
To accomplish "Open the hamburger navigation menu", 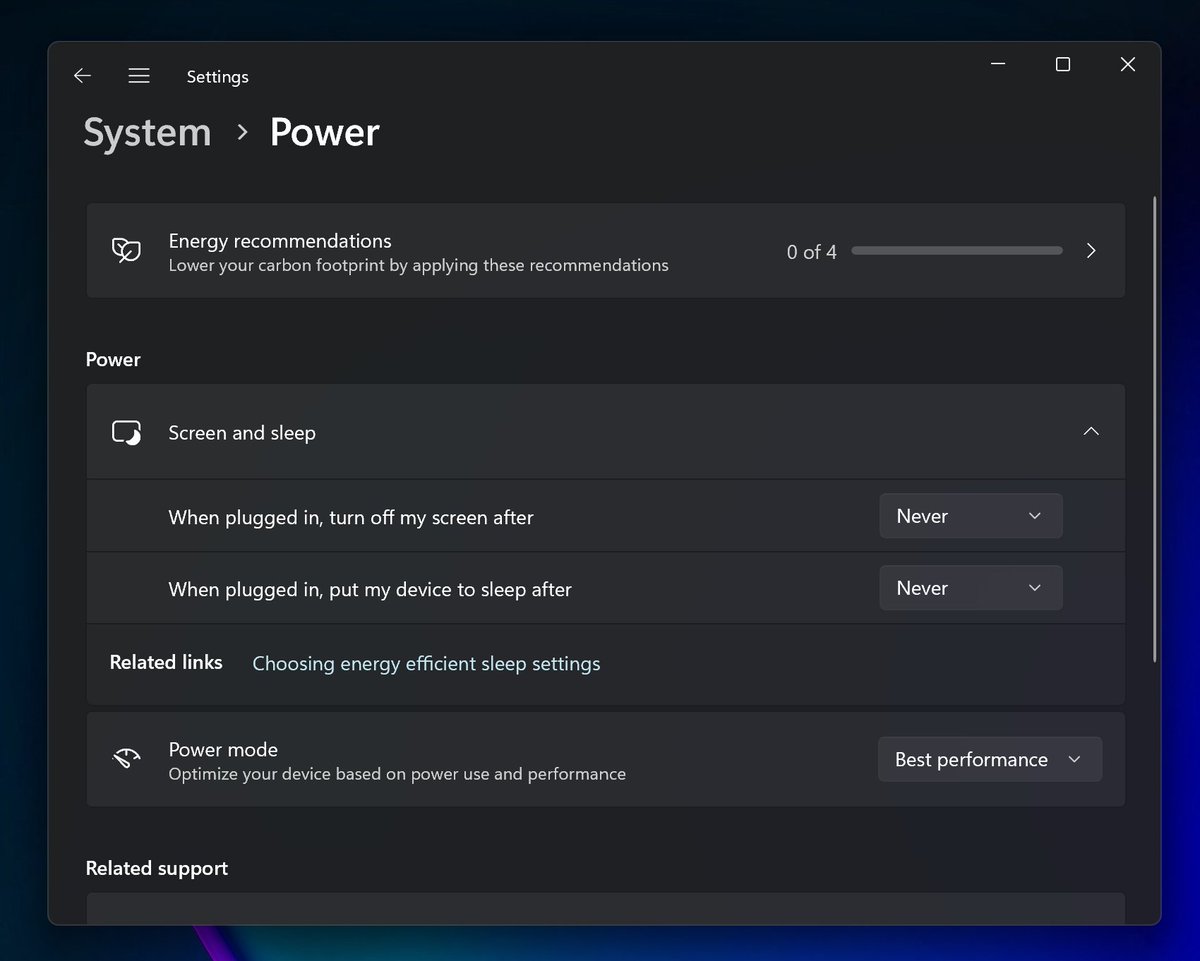I will click(x=139, y=76).
